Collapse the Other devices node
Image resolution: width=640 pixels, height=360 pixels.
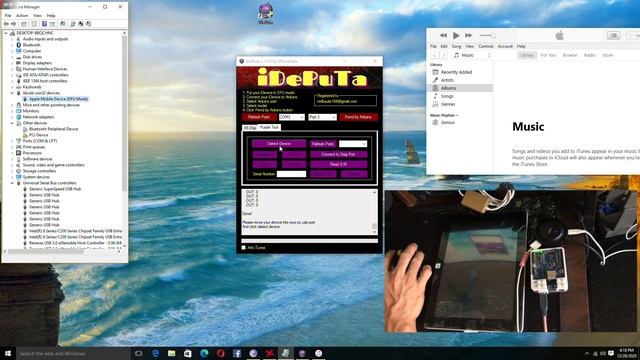pyautogui.click(x=12, y=123)
